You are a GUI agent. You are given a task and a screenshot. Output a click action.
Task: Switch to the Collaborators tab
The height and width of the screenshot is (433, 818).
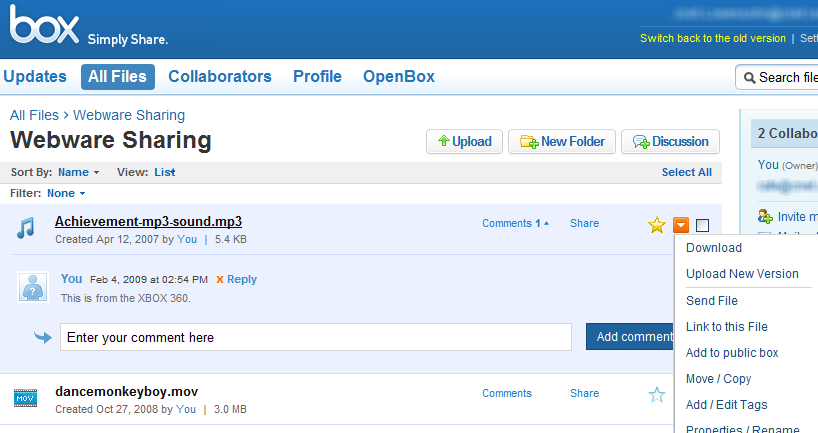(219, 77)
